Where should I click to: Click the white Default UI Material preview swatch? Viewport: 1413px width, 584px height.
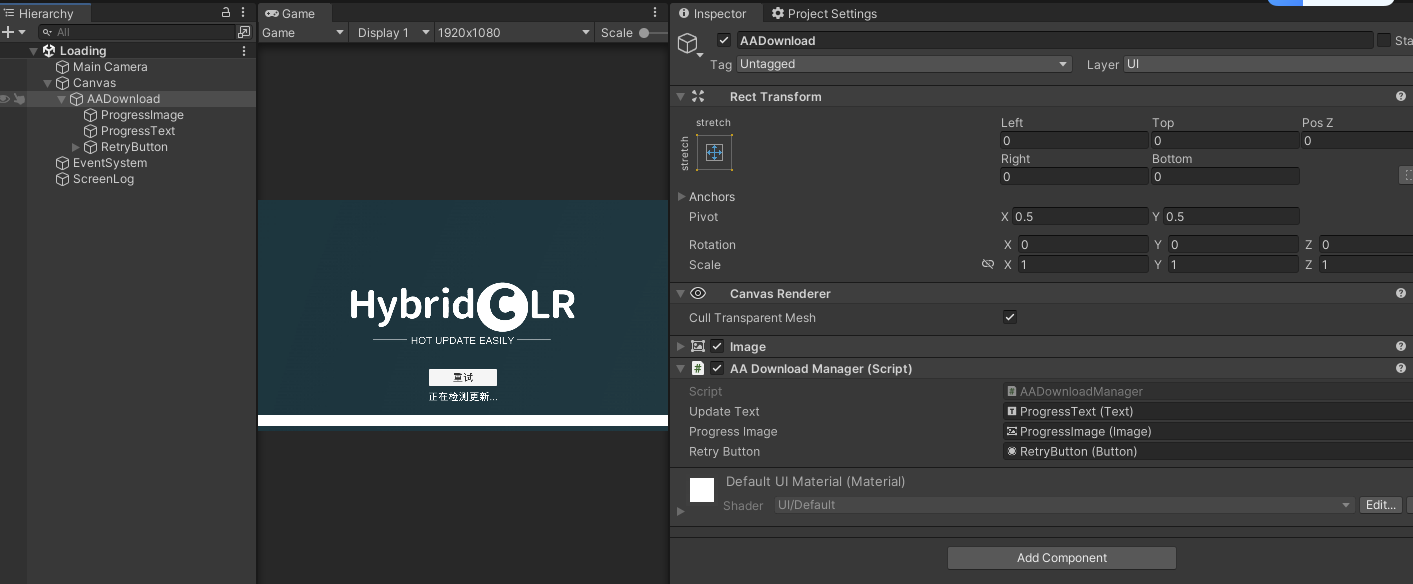[x=702, y=490]
